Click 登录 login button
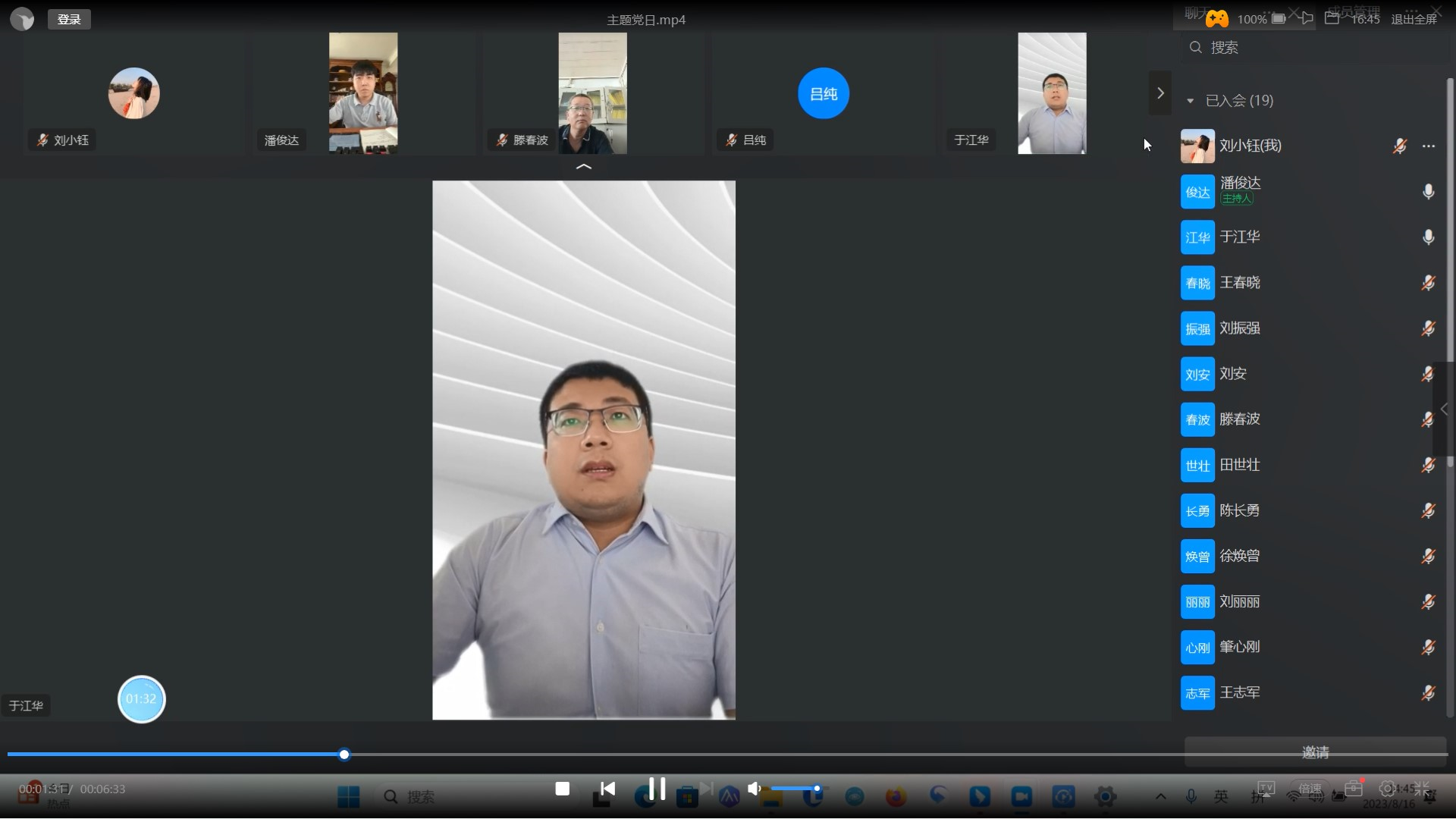Screen dimensions: 1456x819 tap(69, 19)
